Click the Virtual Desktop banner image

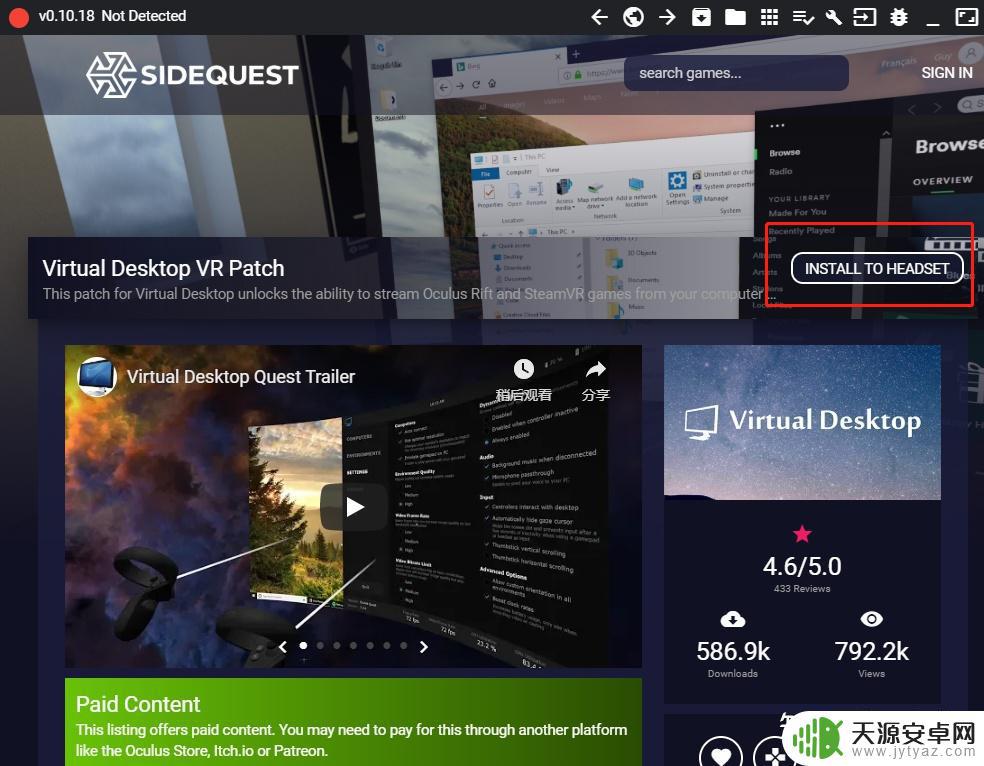[x=802, y=422]
